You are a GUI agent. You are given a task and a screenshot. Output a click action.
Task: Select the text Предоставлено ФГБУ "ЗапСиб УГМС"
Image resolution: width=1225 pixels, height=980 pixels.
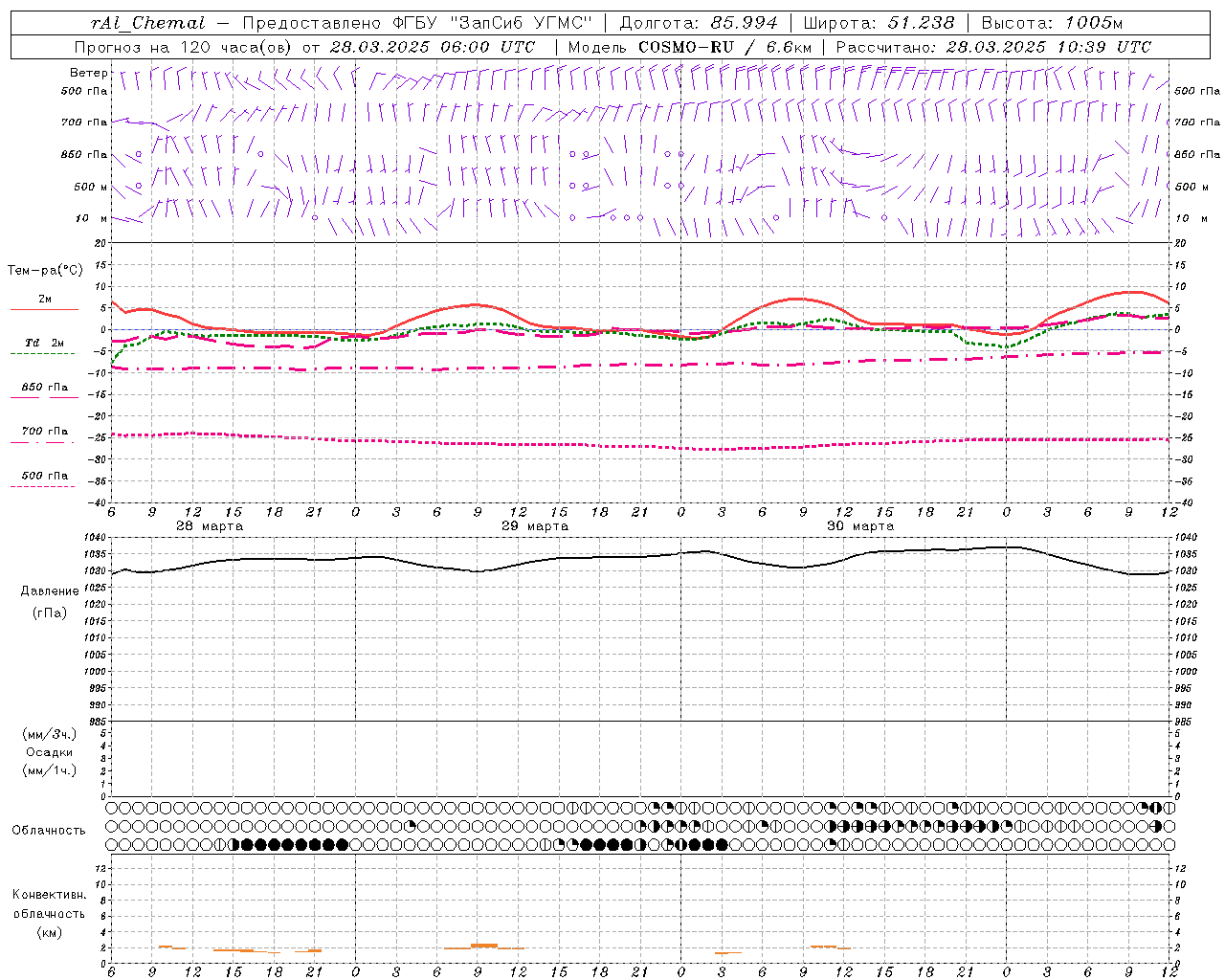(x=418, y=23)
